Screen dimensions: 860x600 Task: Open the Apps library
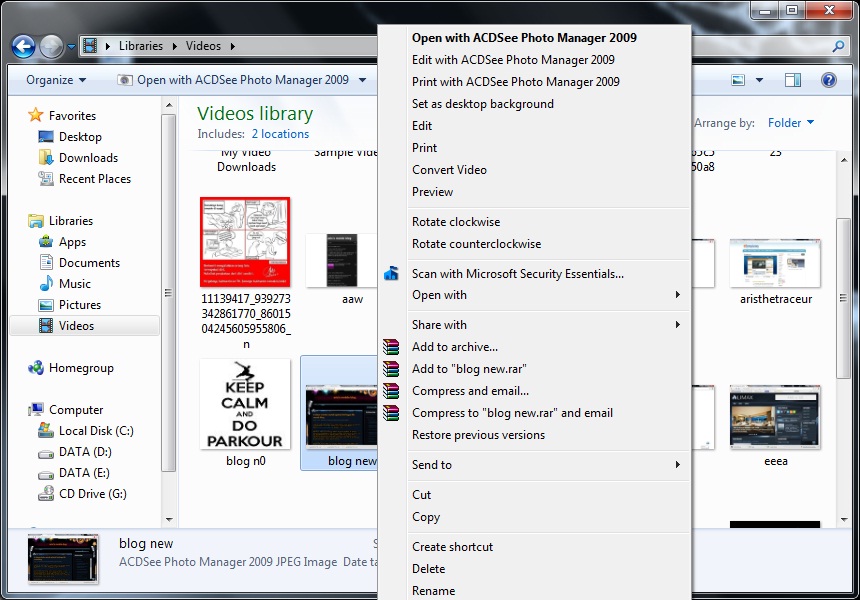(x=72, y=242)
